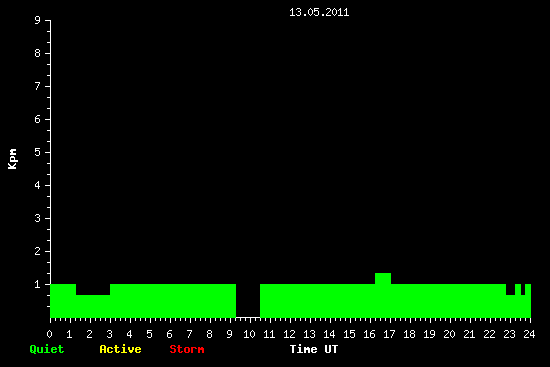Click the hour 24 tick label
The height and width of the screenshot is (367, 550).
(529, 334)
